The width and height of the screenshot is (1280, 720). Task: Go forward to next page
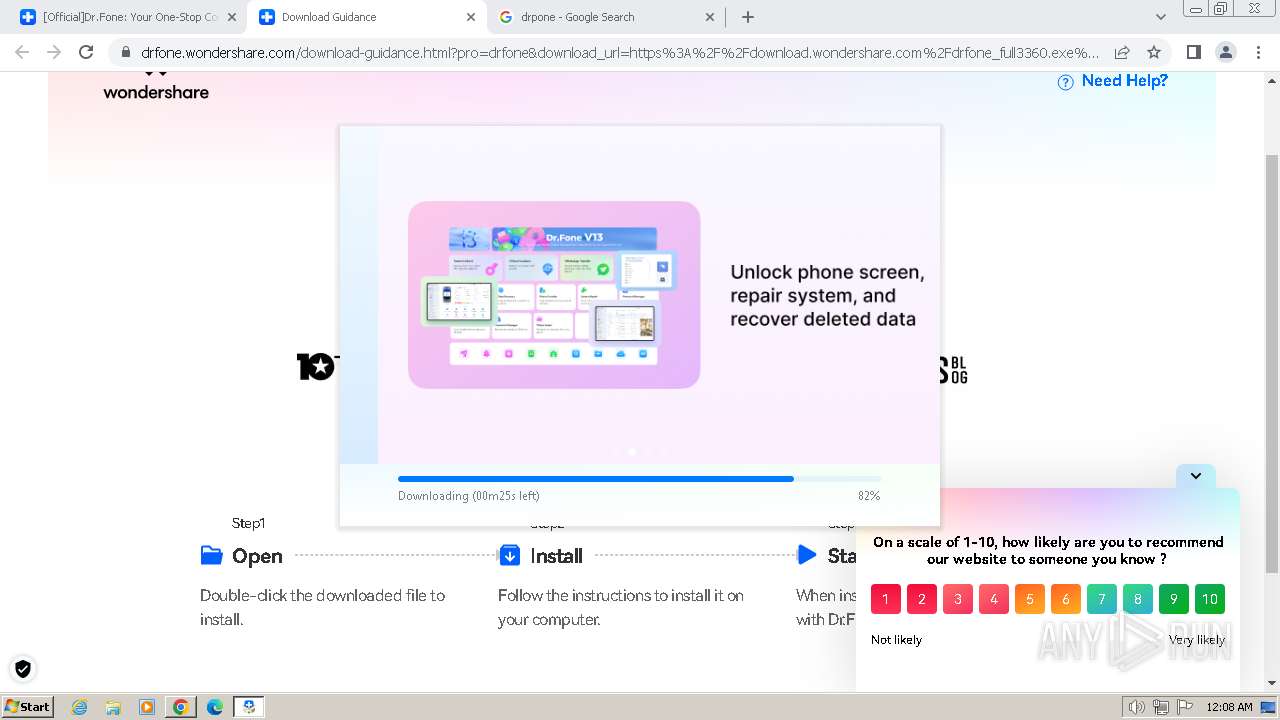click(x=54, y=53)
